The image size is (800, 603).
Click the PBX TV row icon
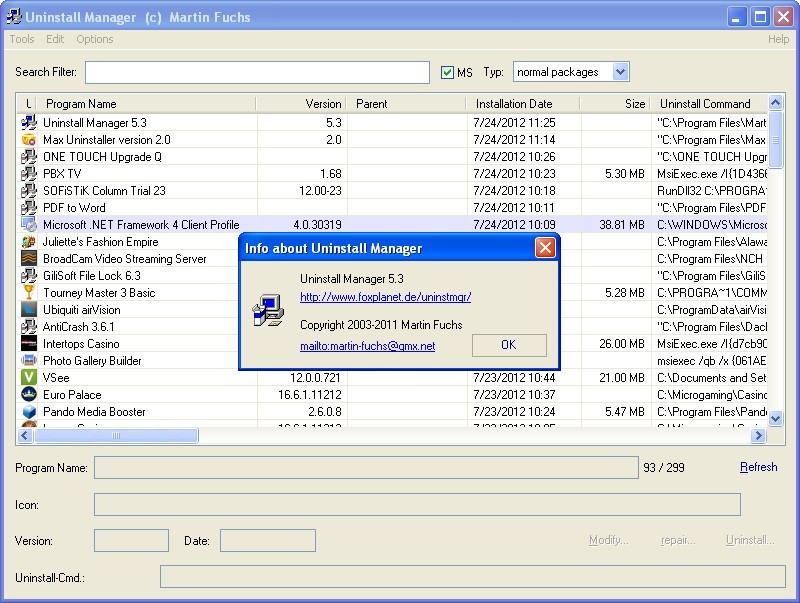pyautogui.click(x=29, y=173)
